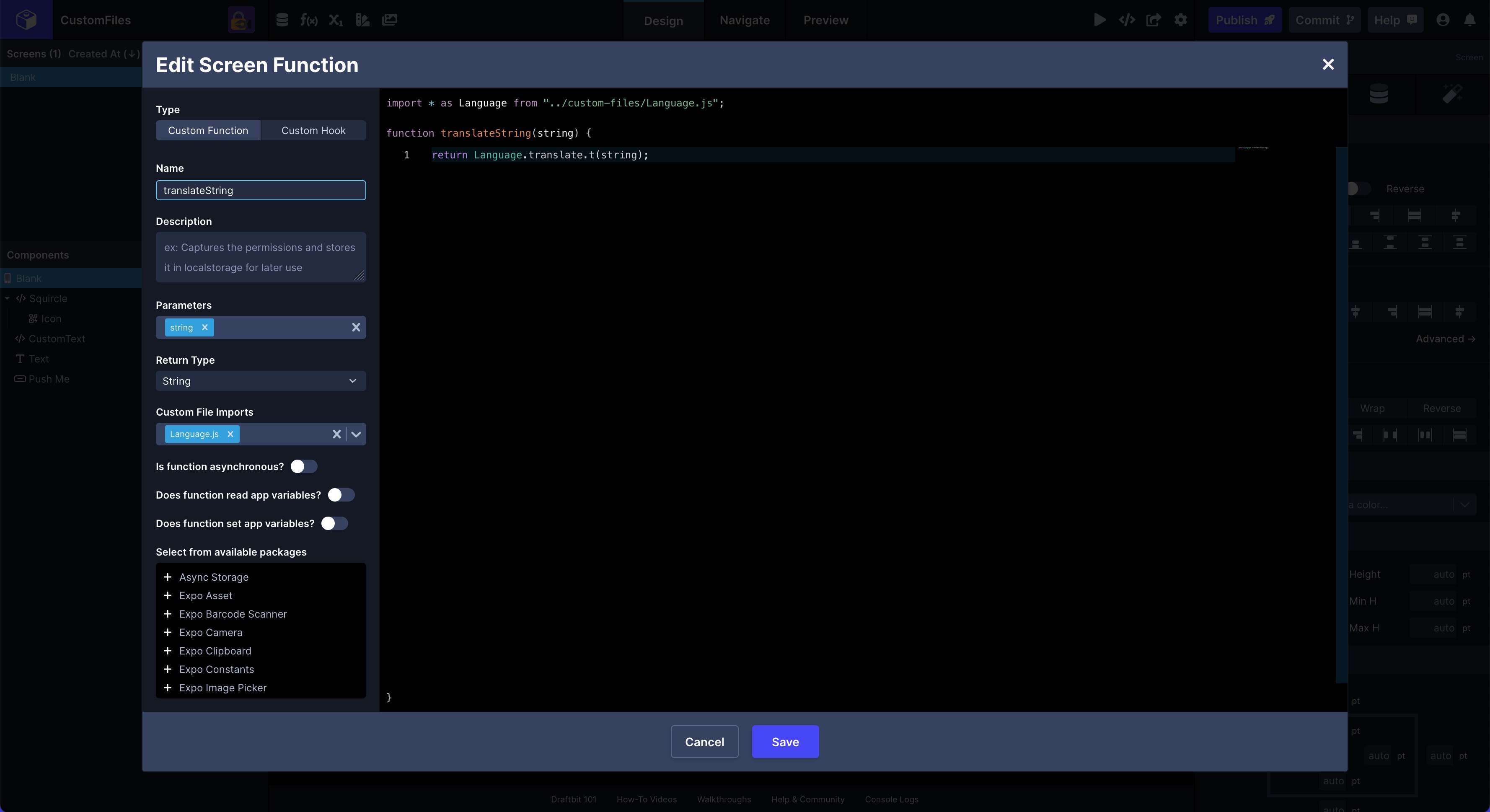Save the screen function

[x=786, y=742]
